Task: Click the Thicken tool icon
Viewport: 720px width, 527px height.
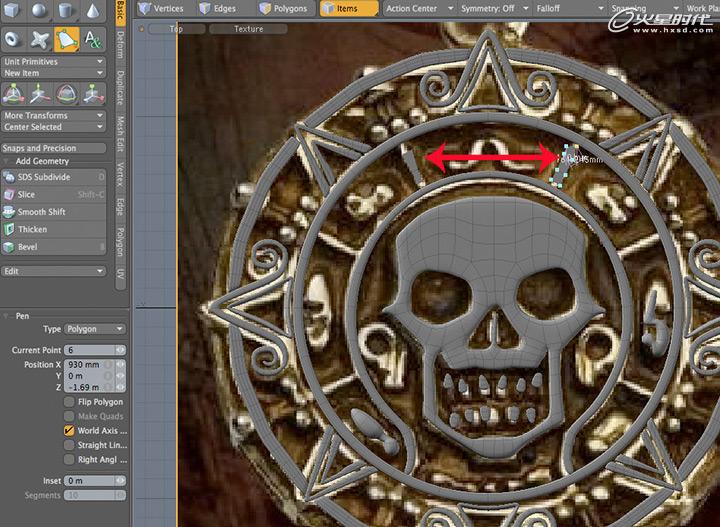Action: pos(9,230)
